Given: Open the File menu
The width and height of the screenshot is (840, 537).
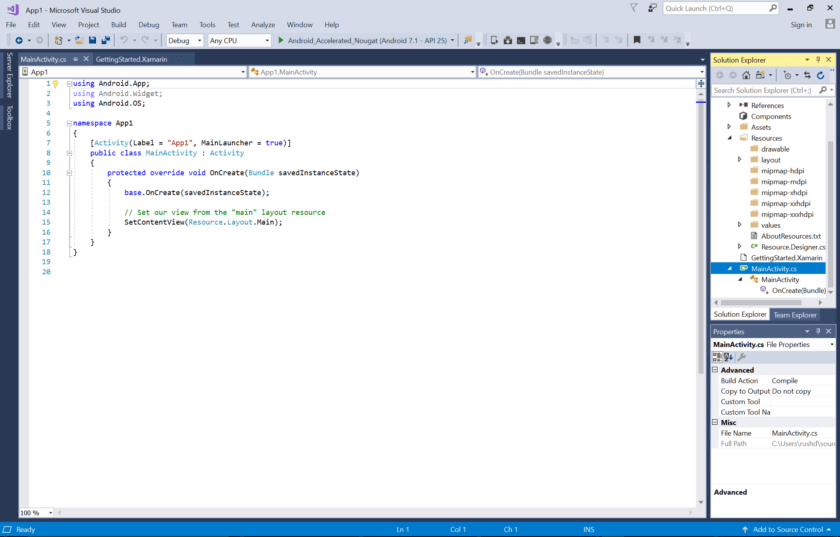Looking at the screenshot, I should 11,25.
